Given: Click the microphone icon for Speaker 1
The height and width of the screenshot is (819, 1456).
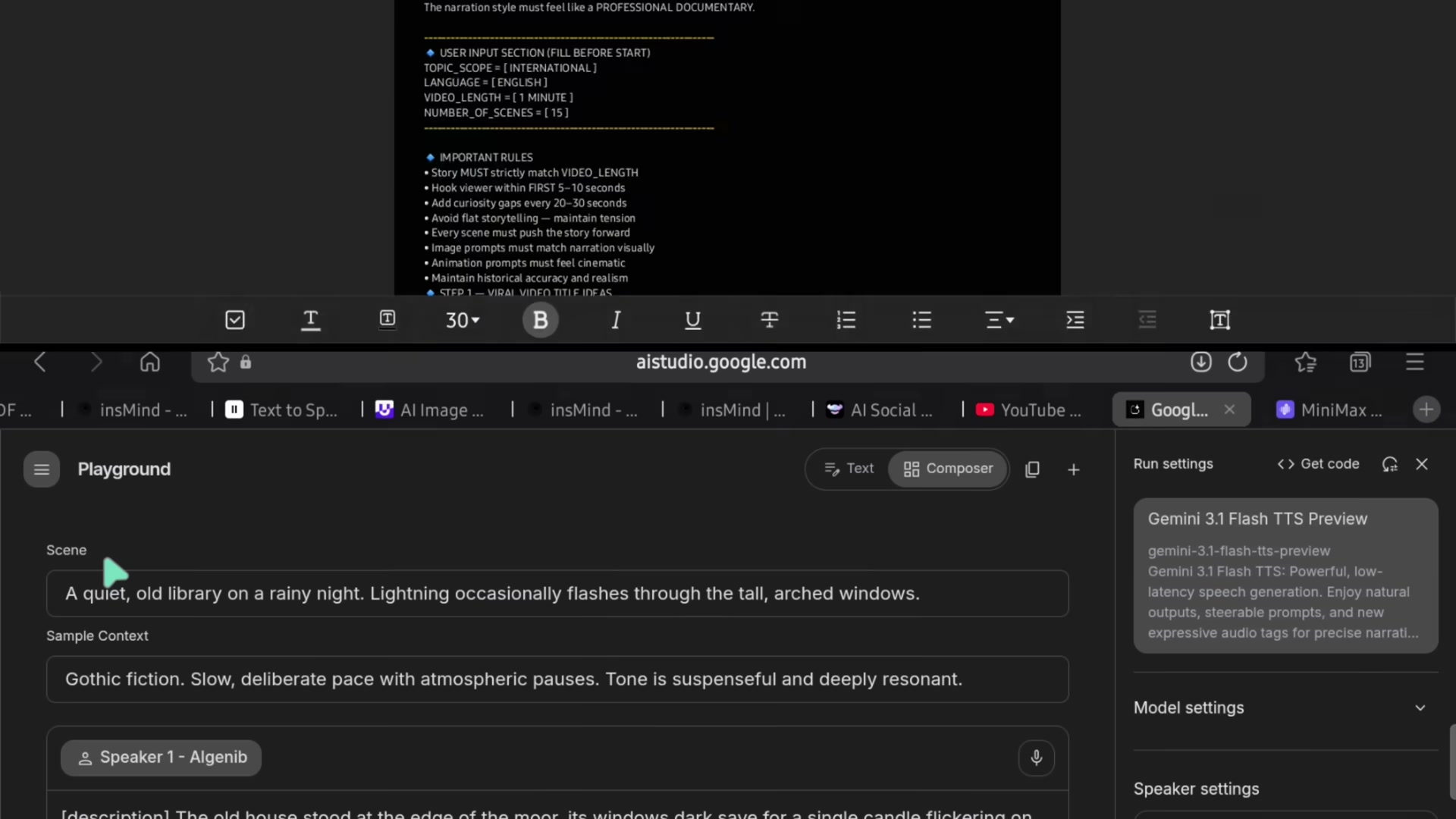Looking at the screenshot, I should pyautogui.click(x=1037, y=758).
